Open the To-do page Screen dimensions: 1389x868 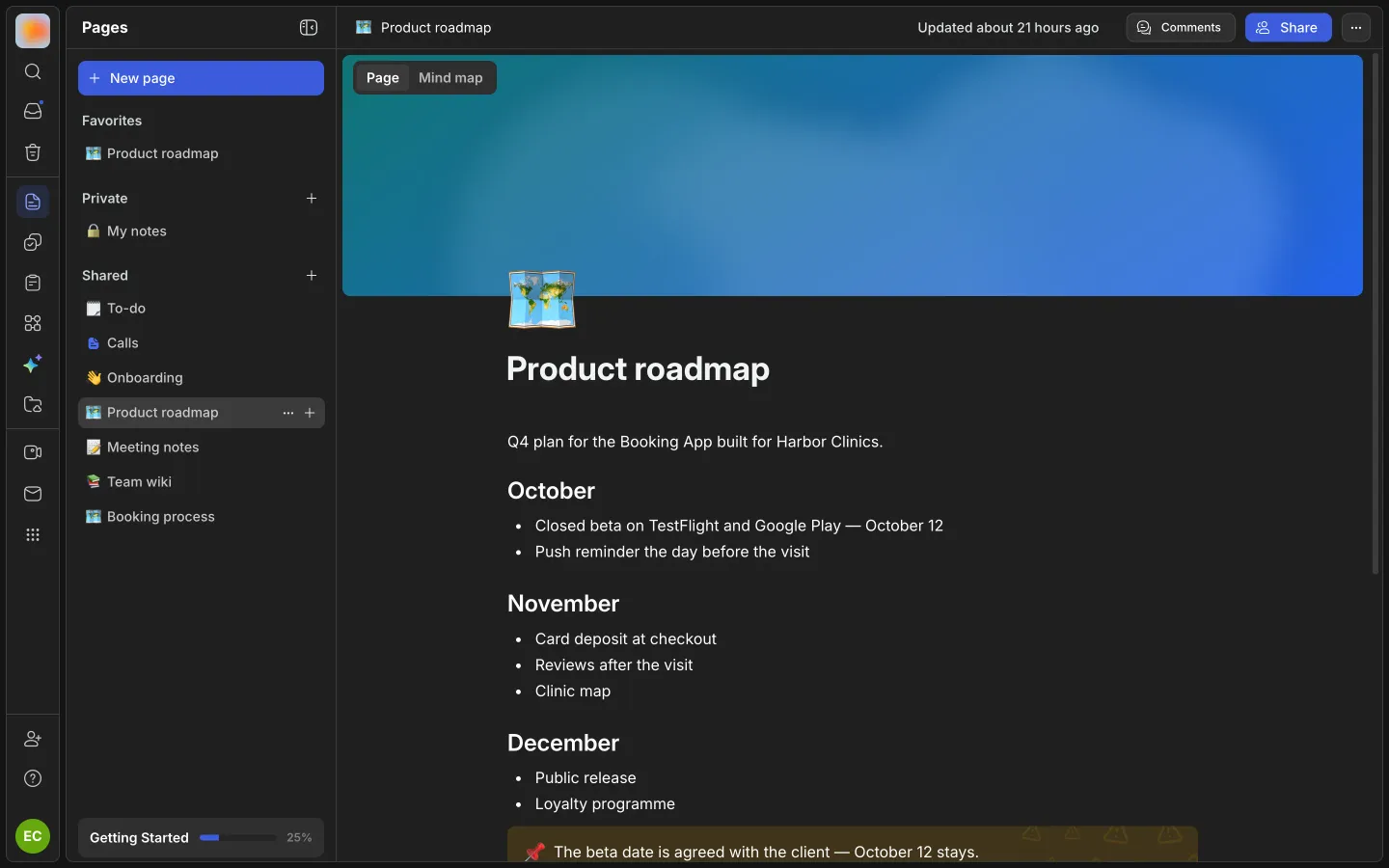[x=201, y=309]
